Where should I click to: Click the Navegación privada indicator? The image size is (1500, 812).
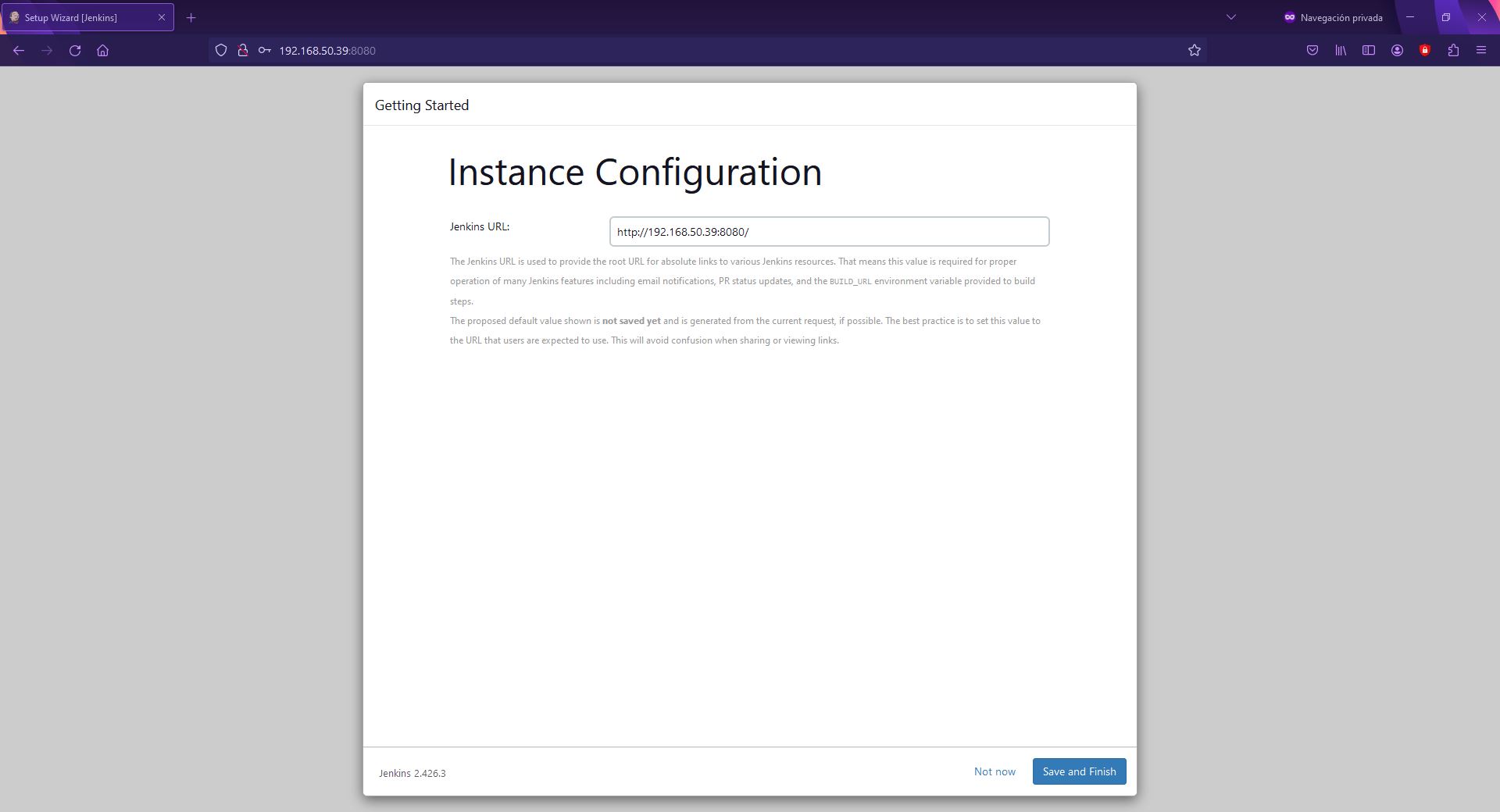click(x=1333, y=17)
